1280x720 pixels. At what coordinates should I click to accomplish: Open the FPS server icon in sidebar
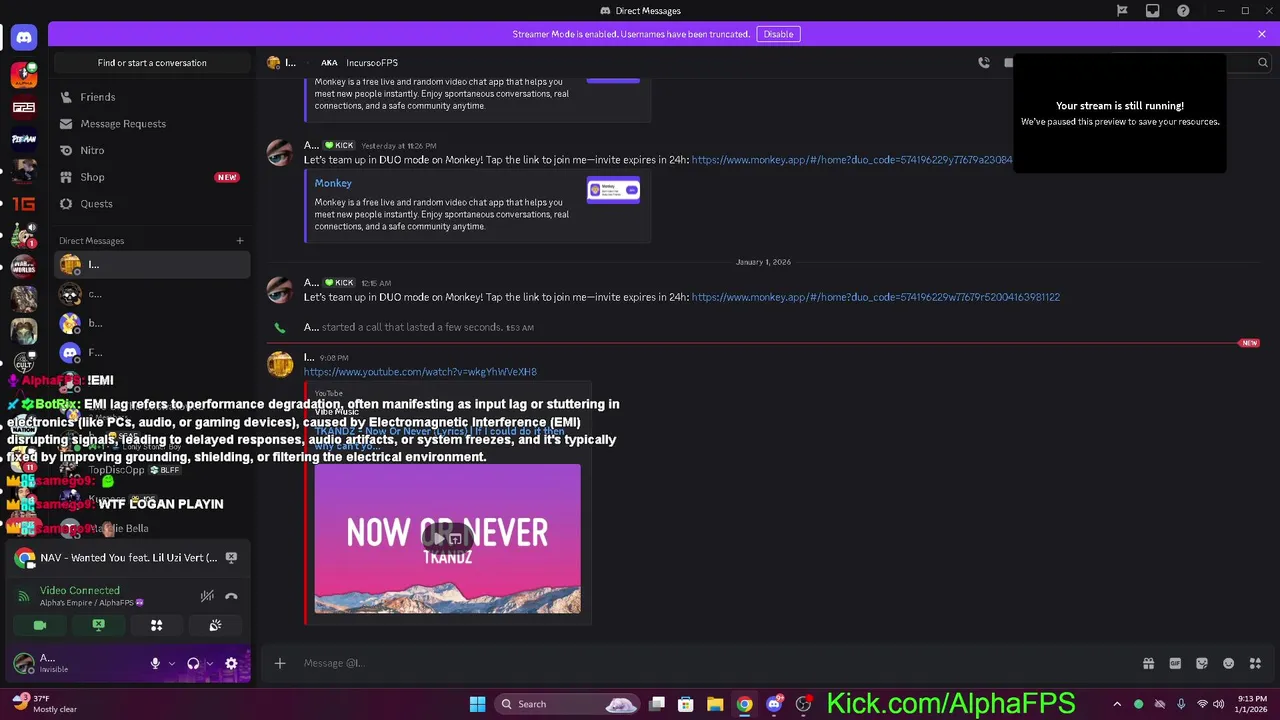(24, 107)
